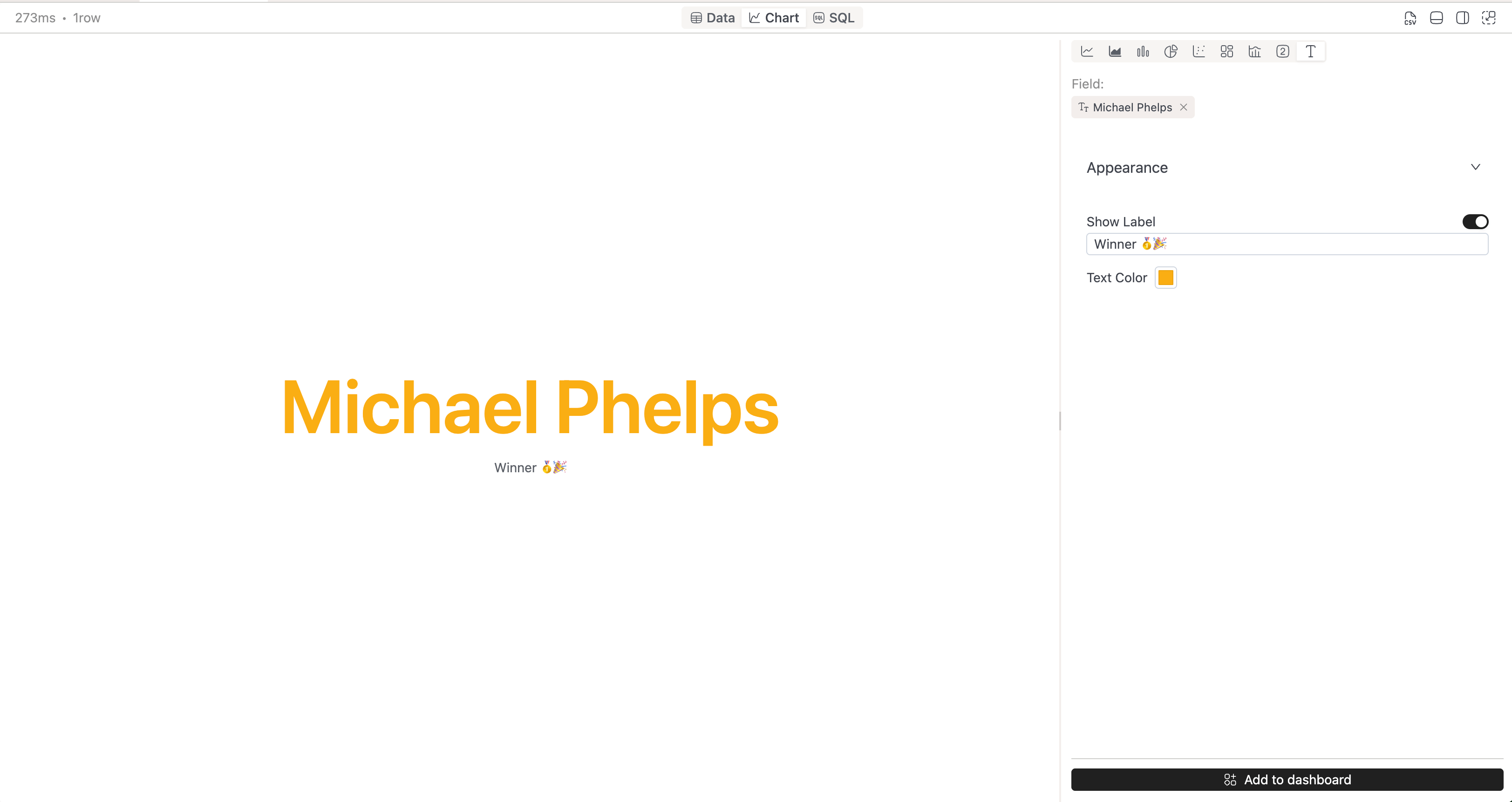Select the area chart type icon

[1115, 52]
